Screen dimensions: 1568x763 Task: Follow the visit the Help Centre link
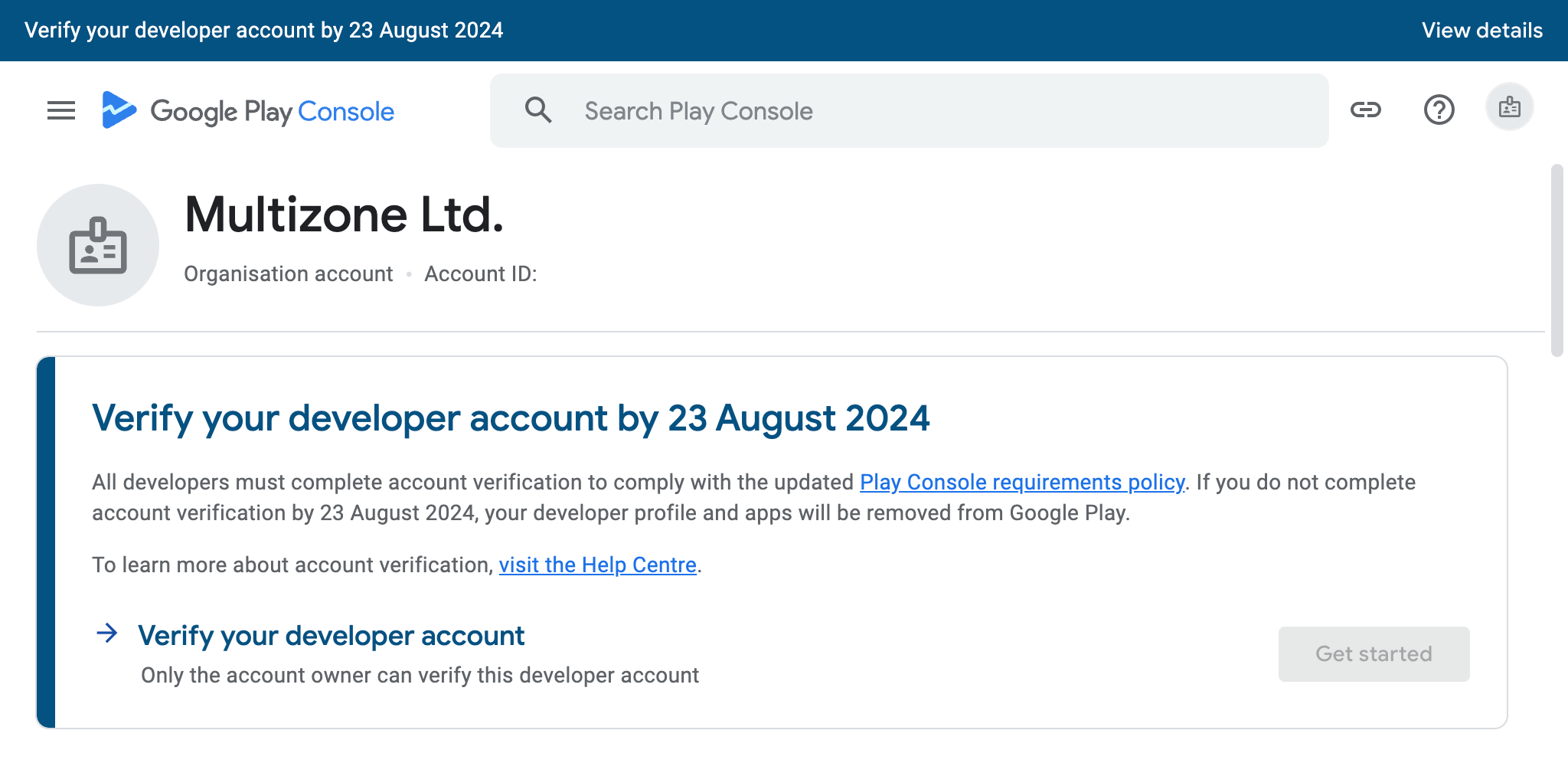click(x=597, y=565)
